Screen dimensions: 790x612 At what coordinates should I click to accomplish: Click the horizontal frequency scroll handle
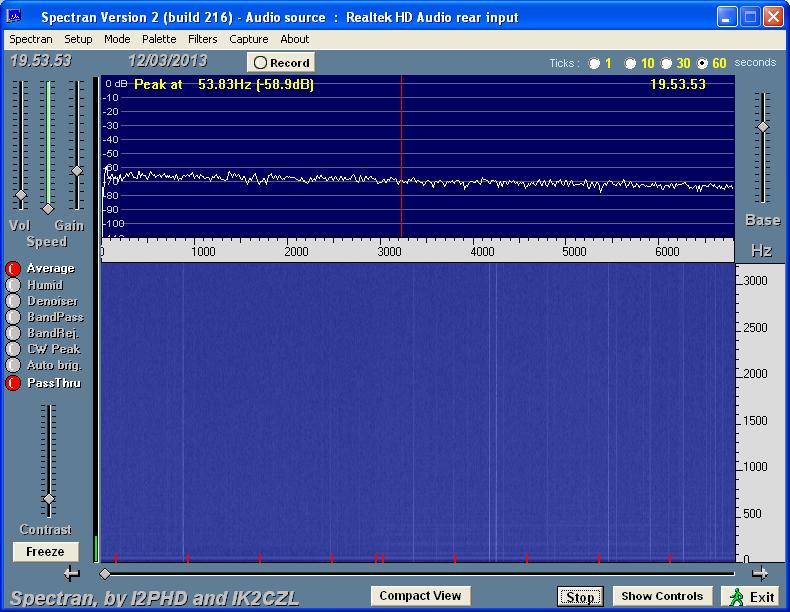click(x=105, y=573)
